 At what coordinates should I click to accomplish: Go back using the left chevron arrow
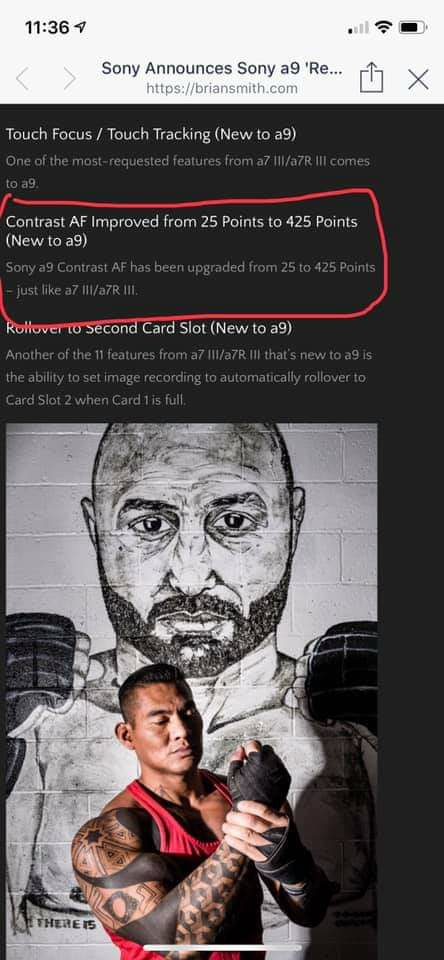(x=23, y=79)
